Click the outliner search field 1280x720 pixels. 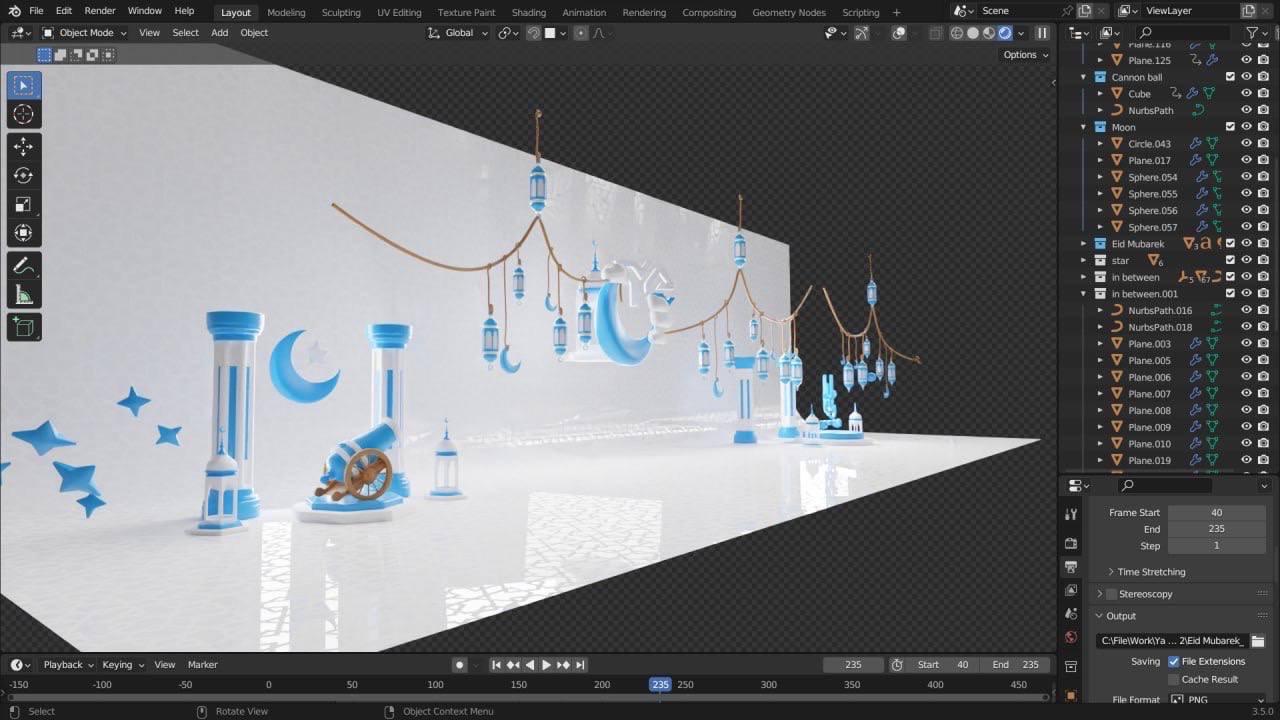coord(1184,33)
